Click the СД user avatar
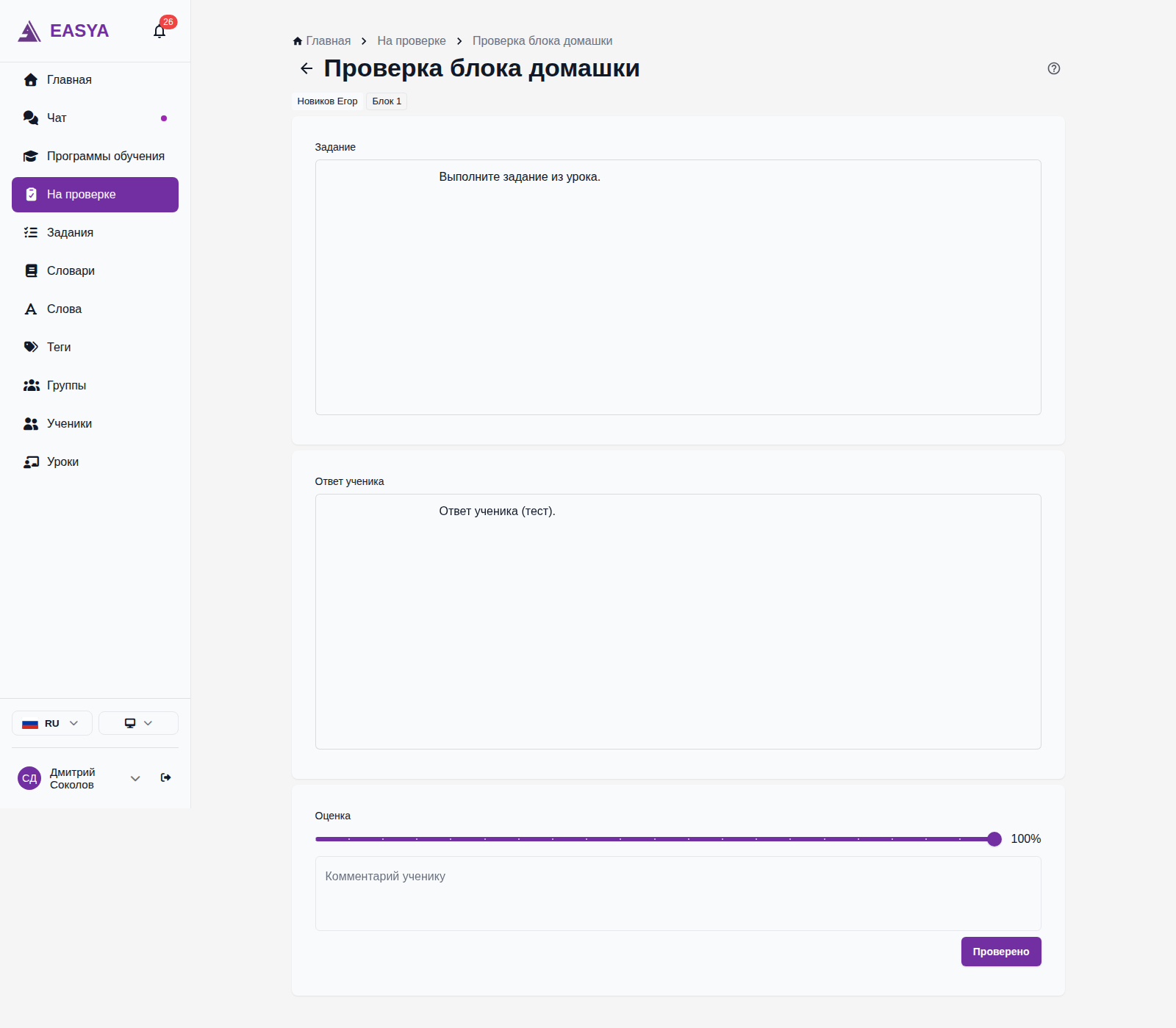The height and width of the screenshot is (1028, 1176). click(x=29, y=778)
